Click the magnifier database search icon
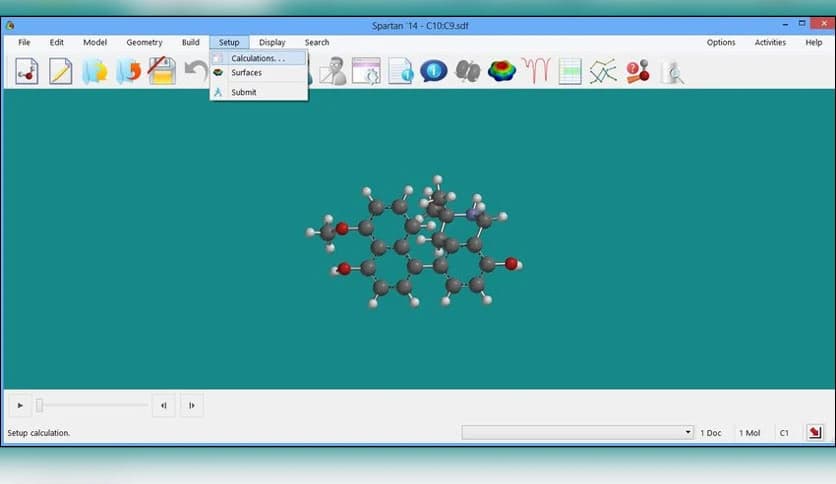 [x=673, y=72]
